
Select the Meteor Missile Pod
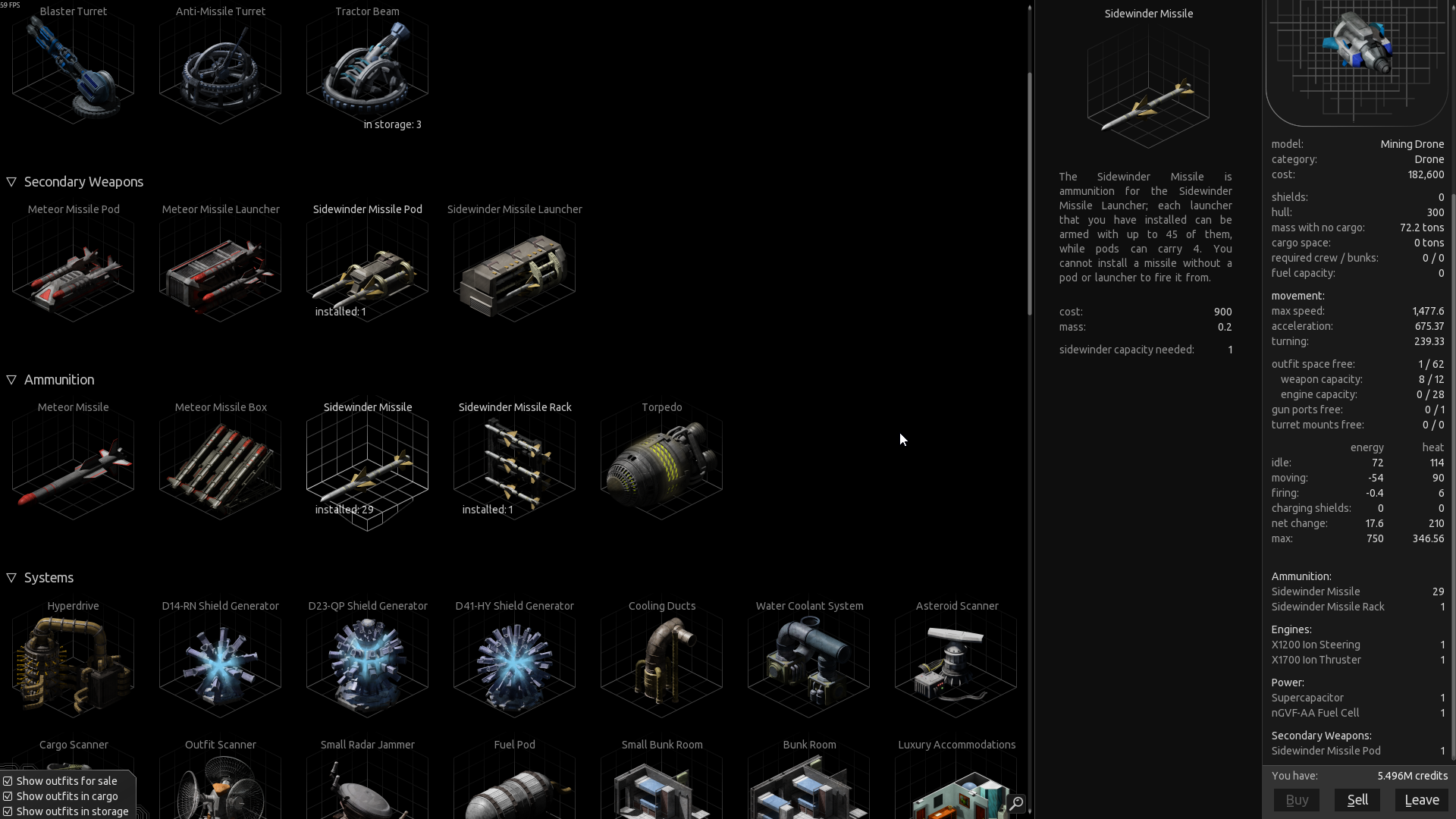(74, 262)
